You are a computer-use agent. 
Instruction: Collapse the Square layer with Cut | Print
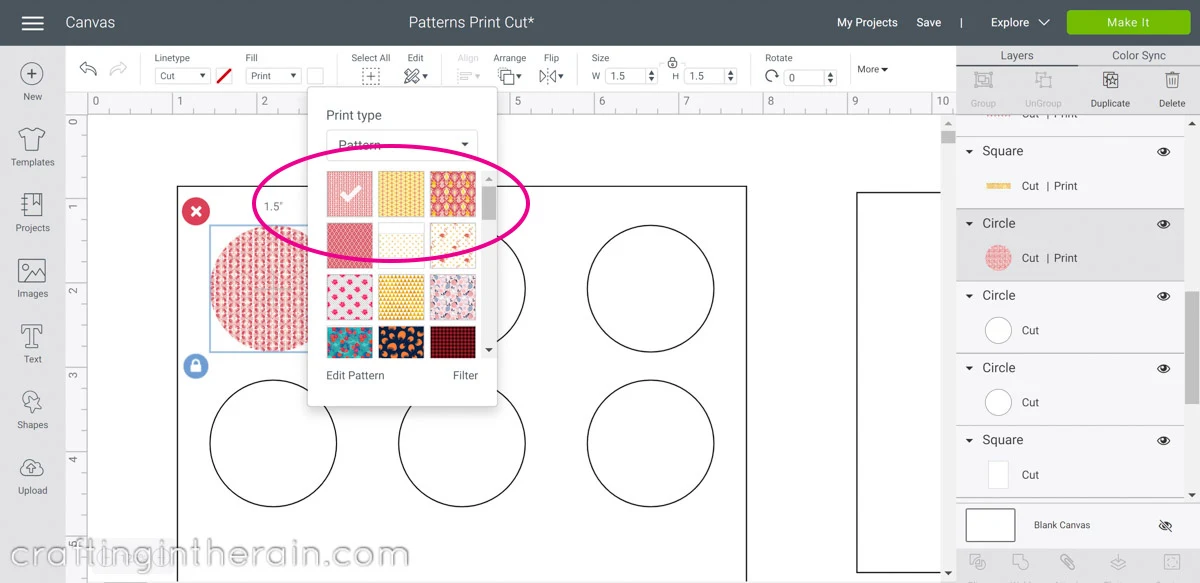[969, 152]
